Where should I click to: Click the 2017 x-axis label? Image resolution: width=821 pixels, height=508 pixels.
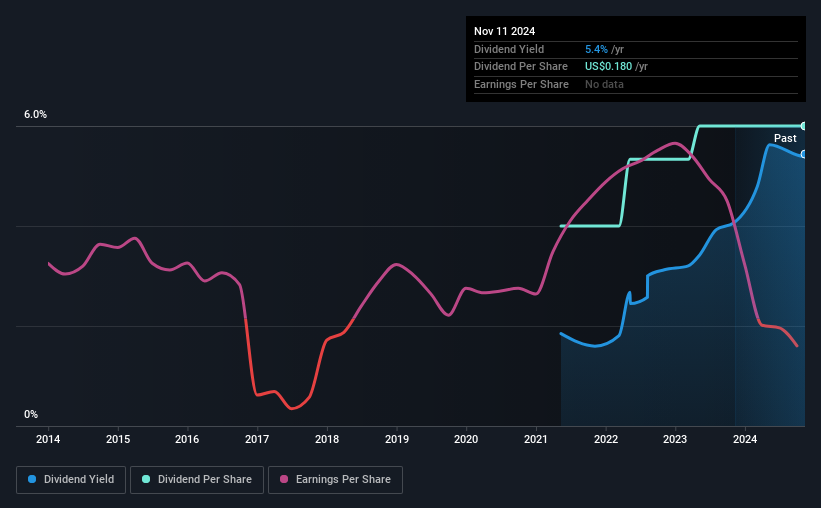(x=257, y=439)
